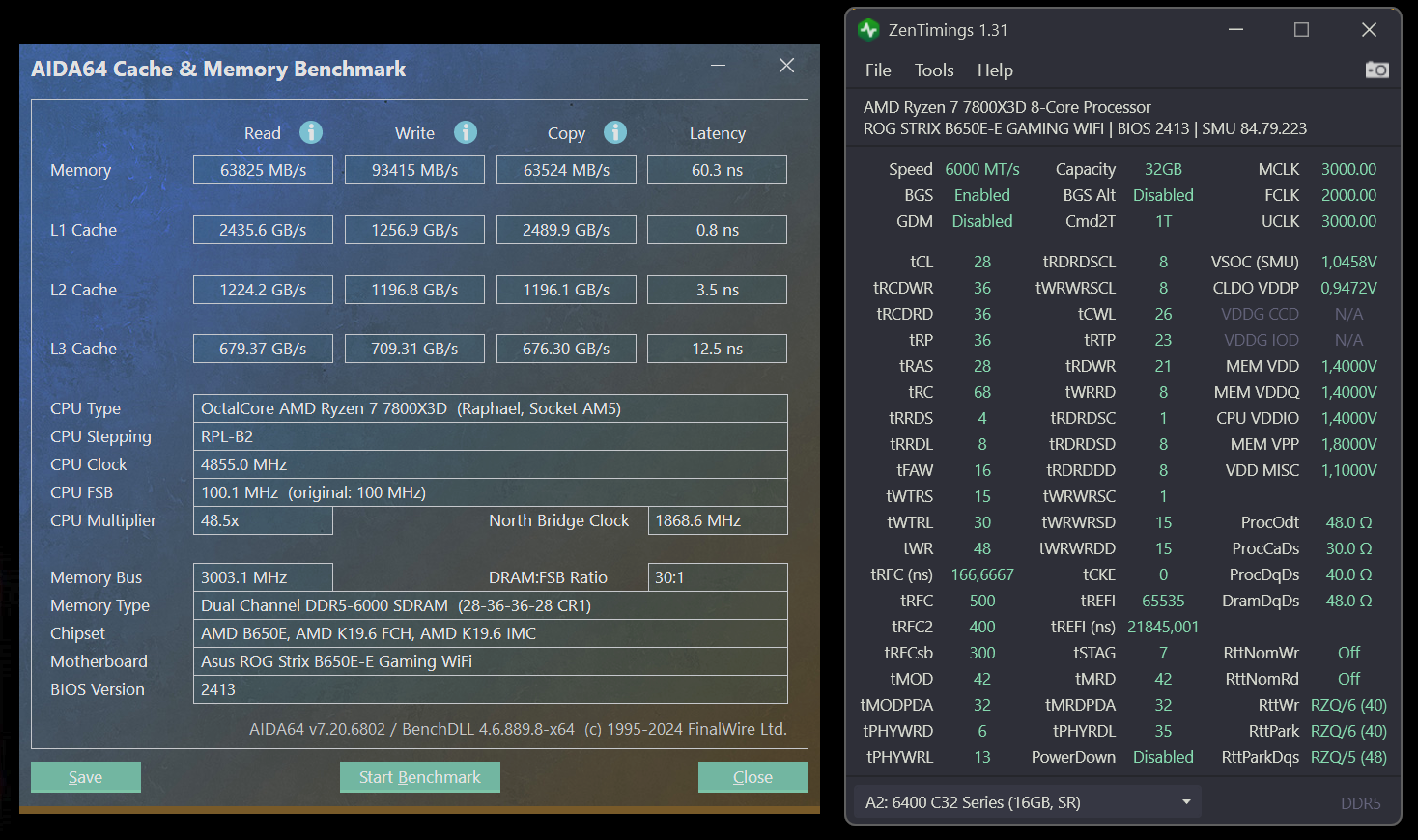Viewport: 1418px width, 840px height.
Task: Click the MCLK 3000.00 value
Action: click(x=1348, y=169)
